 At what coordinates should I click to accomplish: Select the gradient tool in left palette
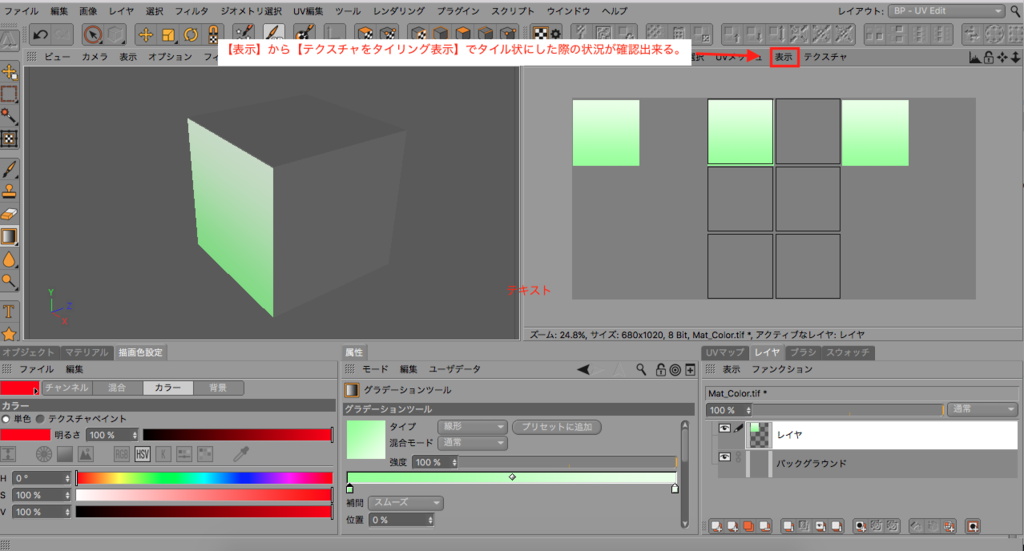coord(9,236)
